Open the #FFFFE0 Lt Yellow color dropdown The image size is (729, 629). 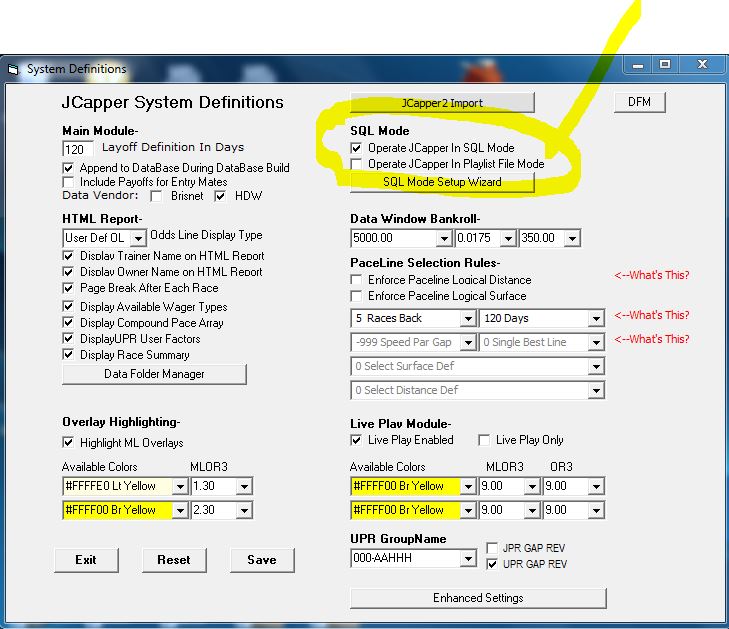[180, 487]
